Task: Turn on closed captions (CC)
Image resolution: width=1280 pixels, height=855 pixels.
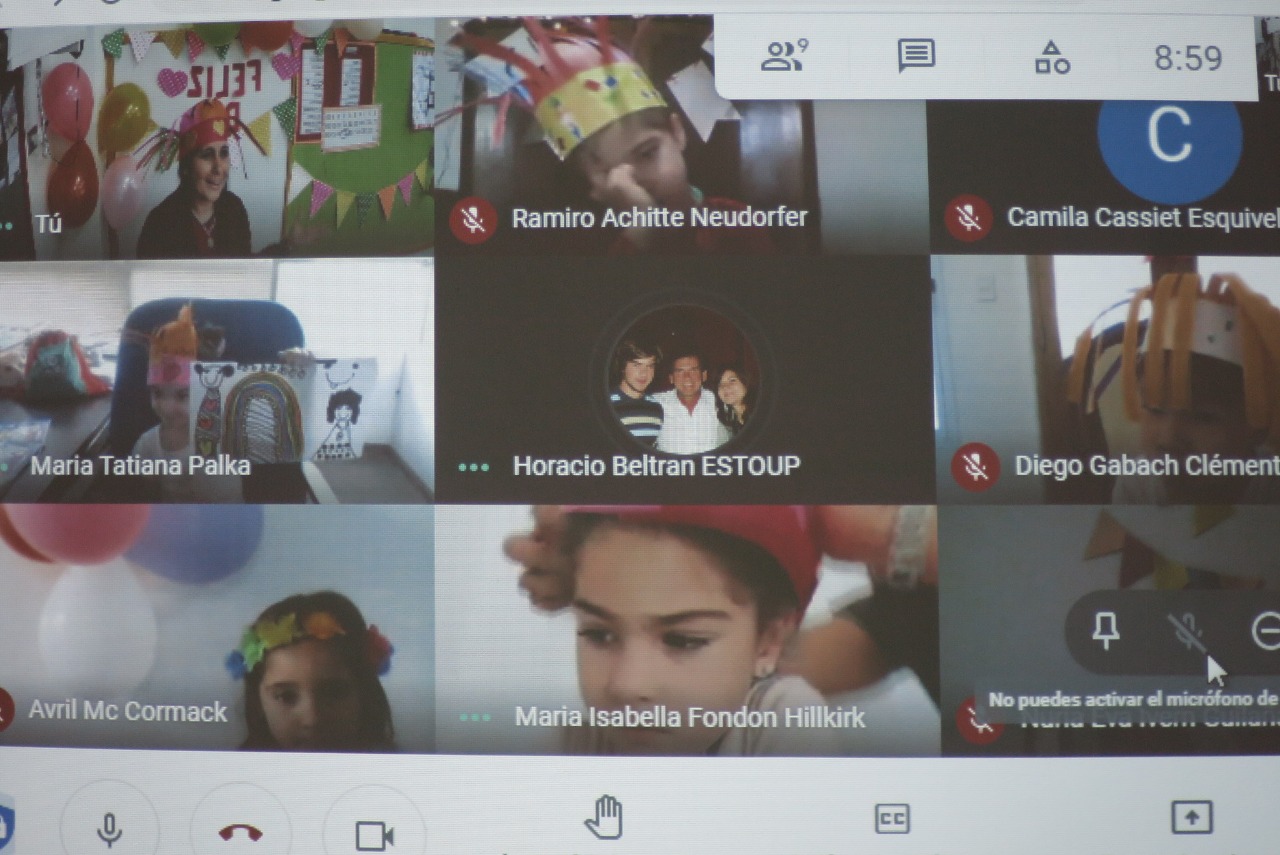Action: coord(892,819)
